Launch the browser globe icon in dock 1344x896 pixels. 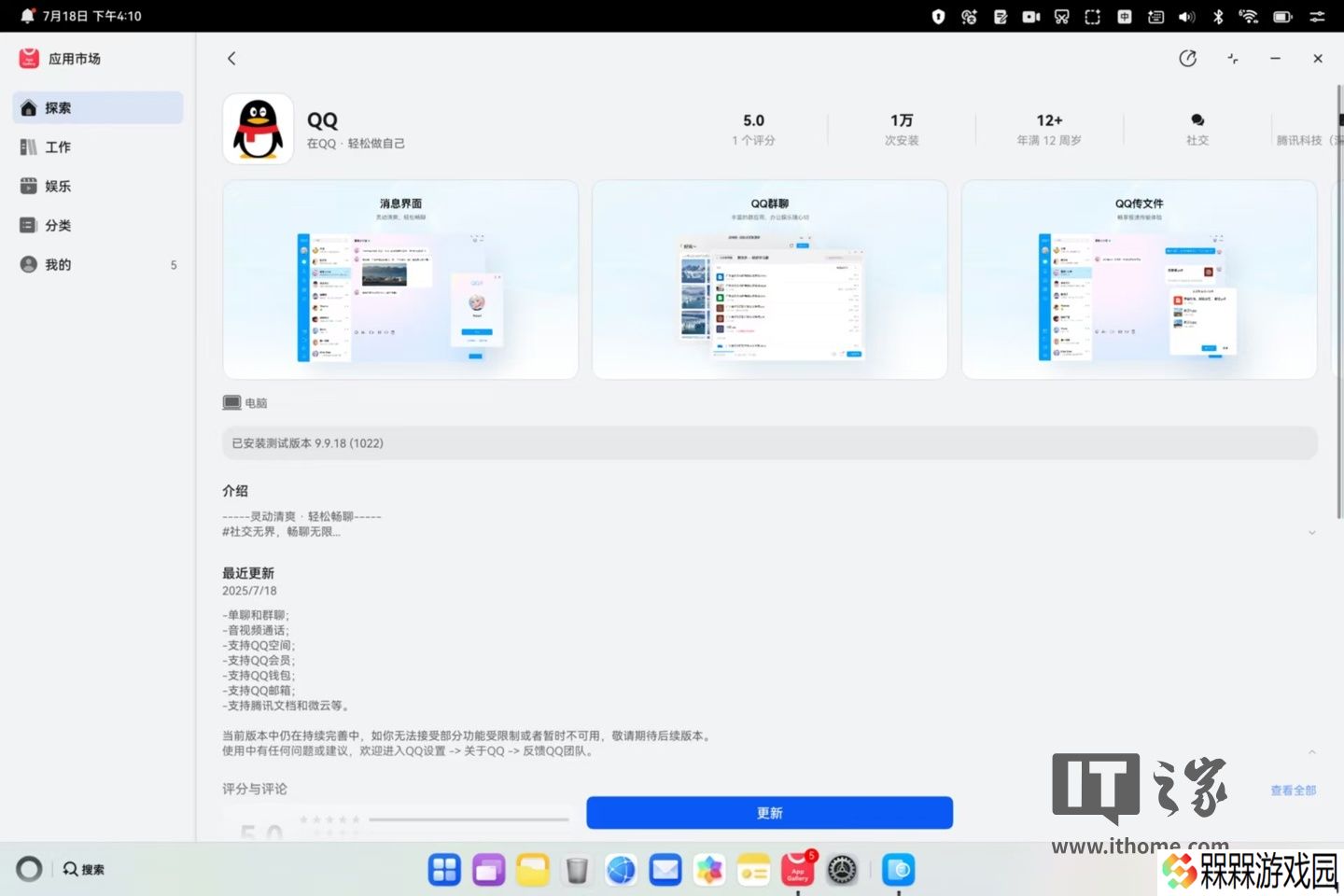pos(621,870)
